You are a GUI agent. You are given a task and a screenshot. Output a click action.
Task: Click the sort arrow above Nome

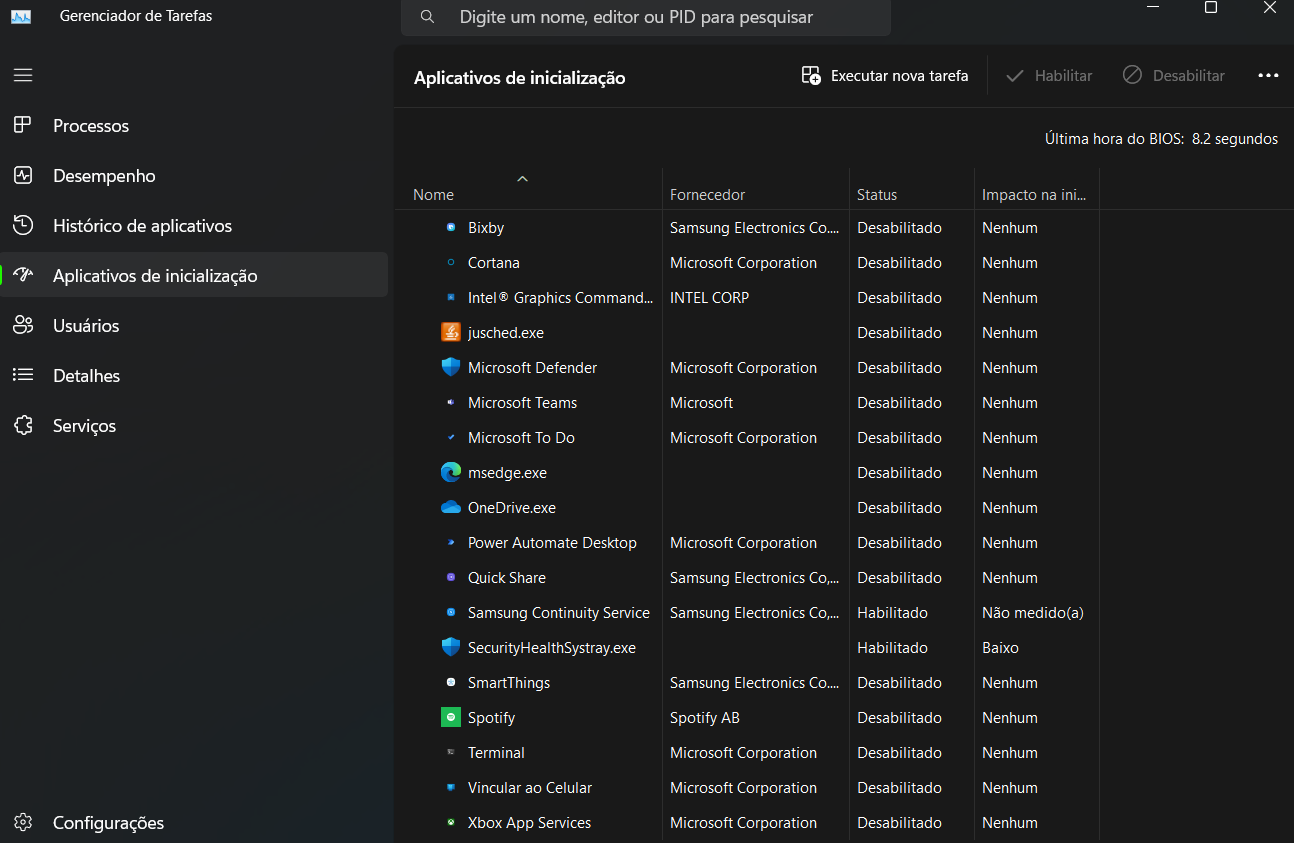tap(522, 178)
